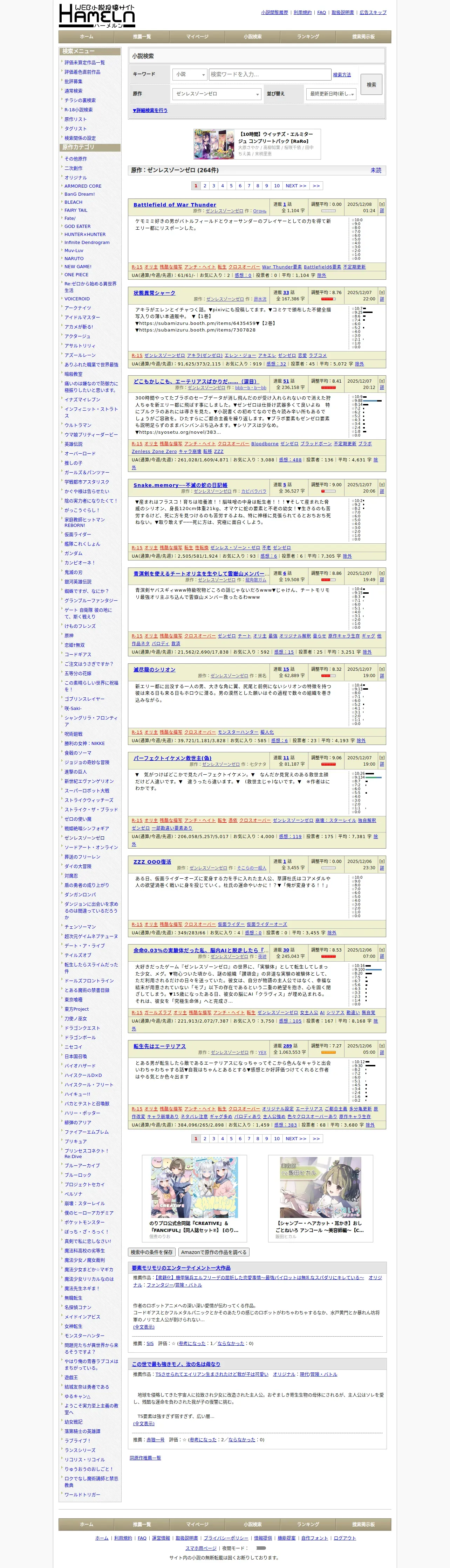This screenshot has width=450, height=1568.
Task: Select ARMORED CORE in the 原作カテゴリ sidebar
Action: pos(83,186)
